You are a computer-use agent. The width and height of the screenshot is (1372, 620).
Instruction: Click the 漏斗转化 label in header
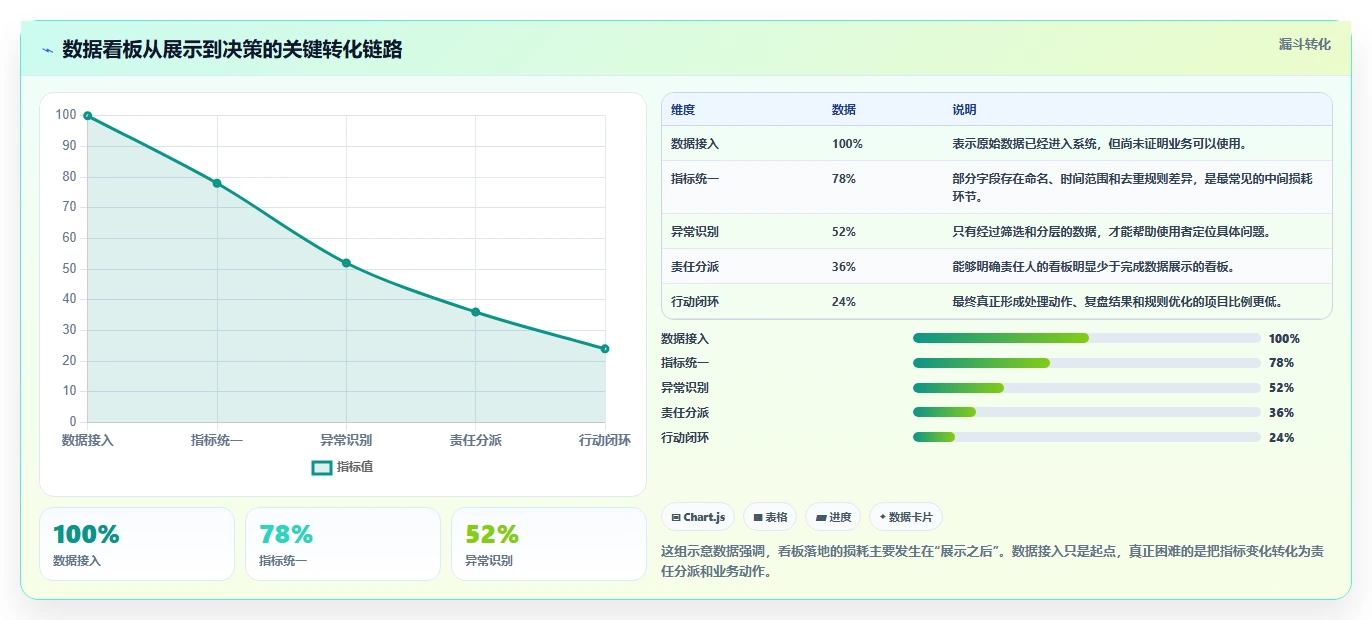(x=1305, y=45)
